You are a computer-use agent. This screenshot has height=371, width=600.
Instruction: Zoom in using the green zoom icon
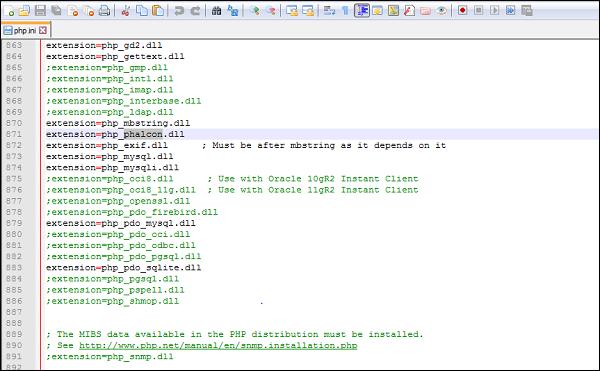click(254, 11)
